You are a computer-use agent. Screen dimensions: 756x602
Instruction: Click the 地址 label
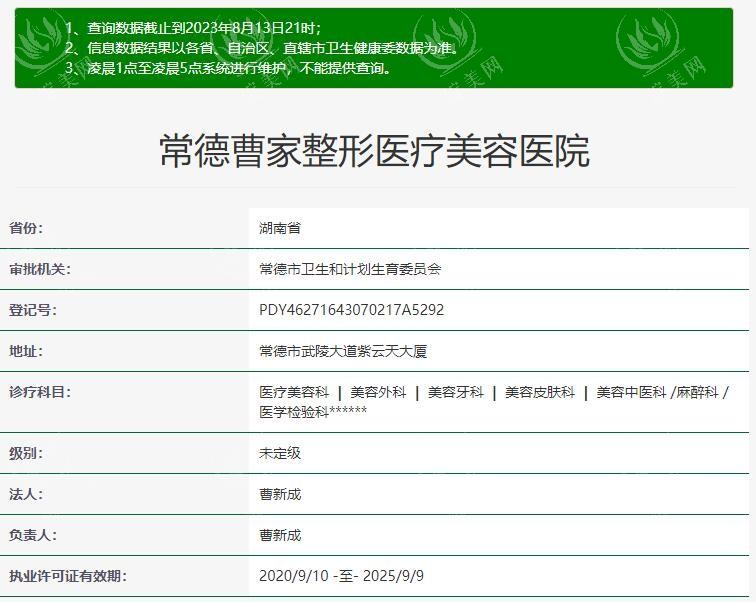pyautogui.click(x=26, y=351)
